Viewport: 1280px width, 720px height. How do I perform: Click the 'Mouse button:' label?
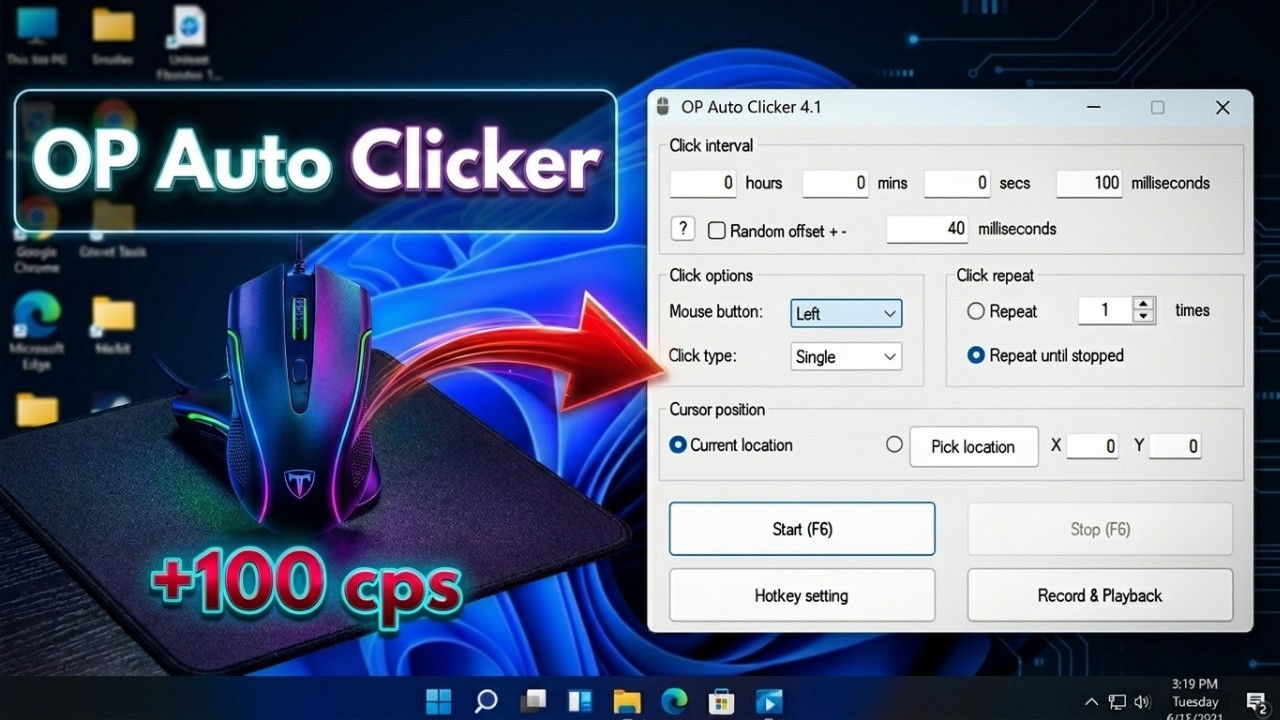[716, 311]
